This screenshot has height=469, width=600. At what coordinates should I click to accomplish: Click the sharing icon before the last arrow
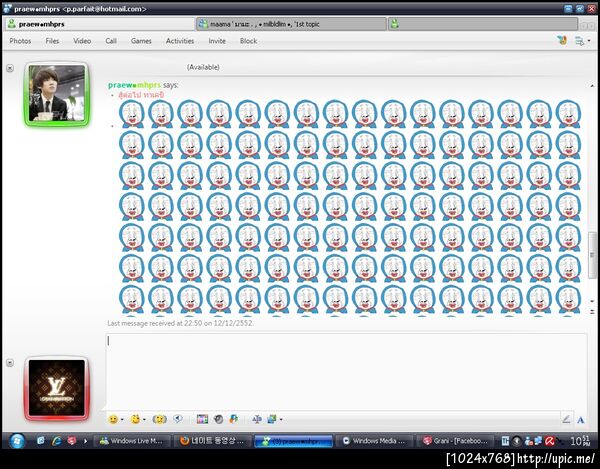click(272, 419)
